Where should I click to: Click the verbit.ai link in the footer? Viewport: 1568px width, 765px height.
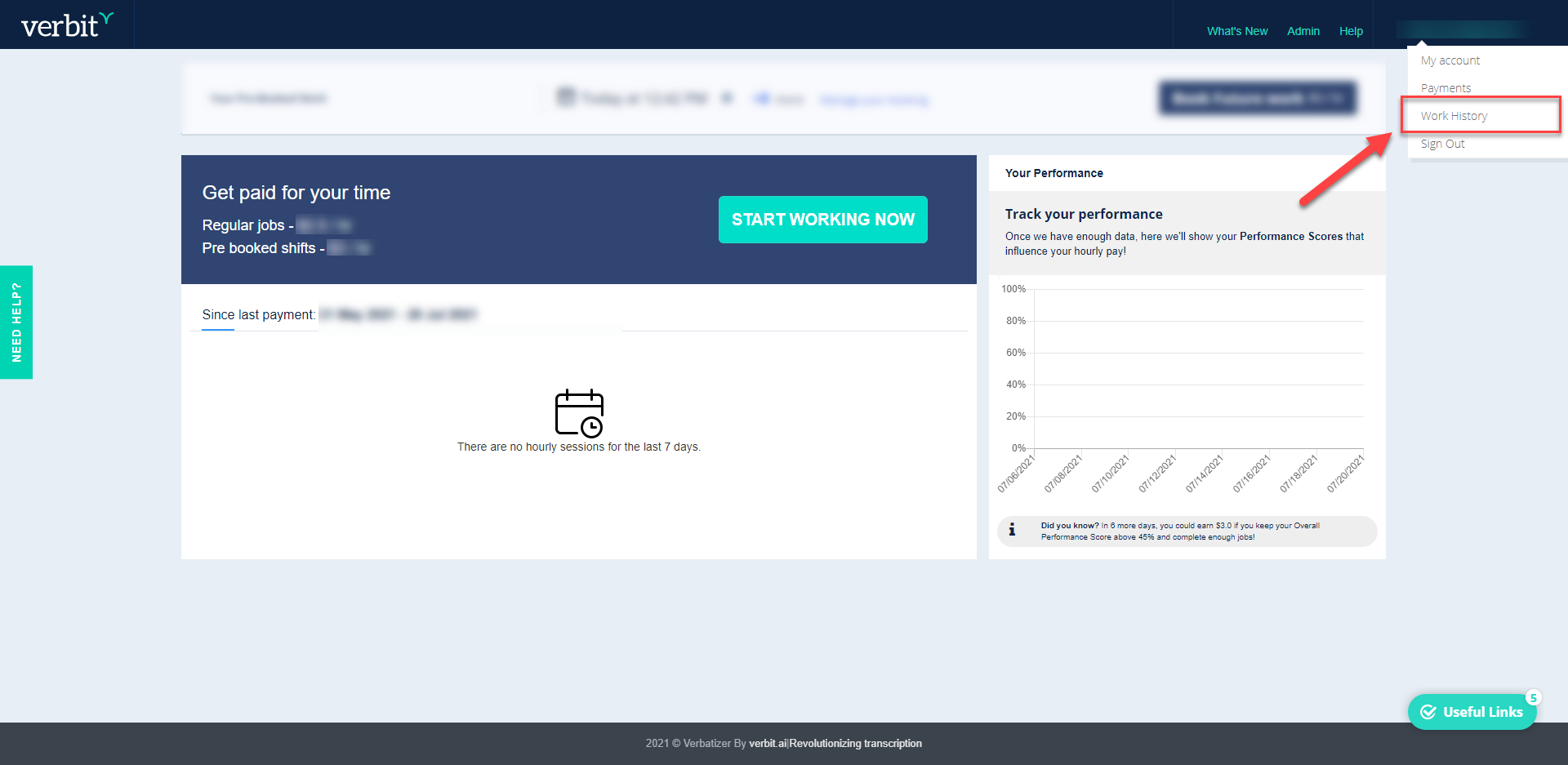coord(768,743)
